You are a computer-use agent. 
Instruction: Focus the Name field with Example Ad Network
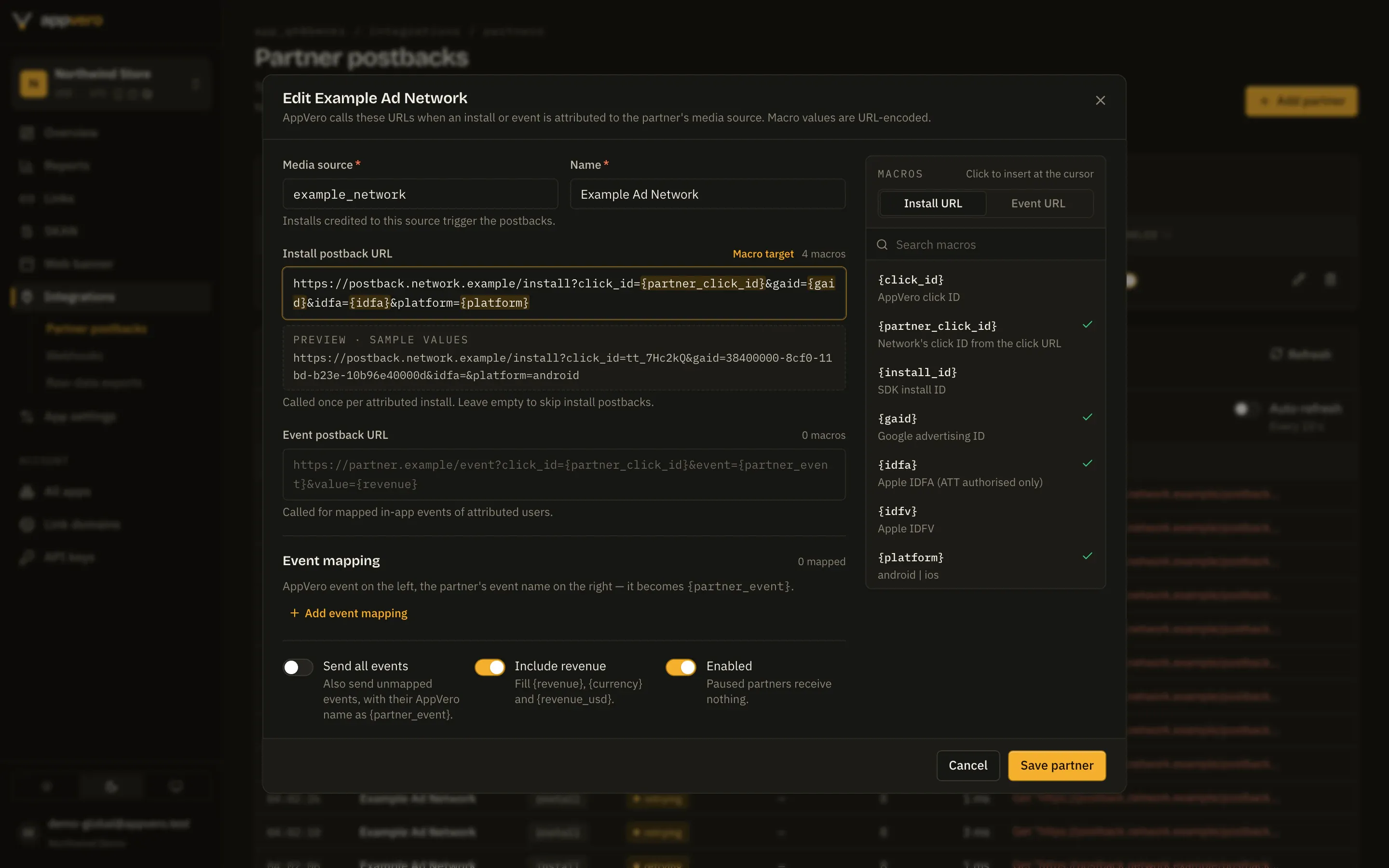coord(707,194)
